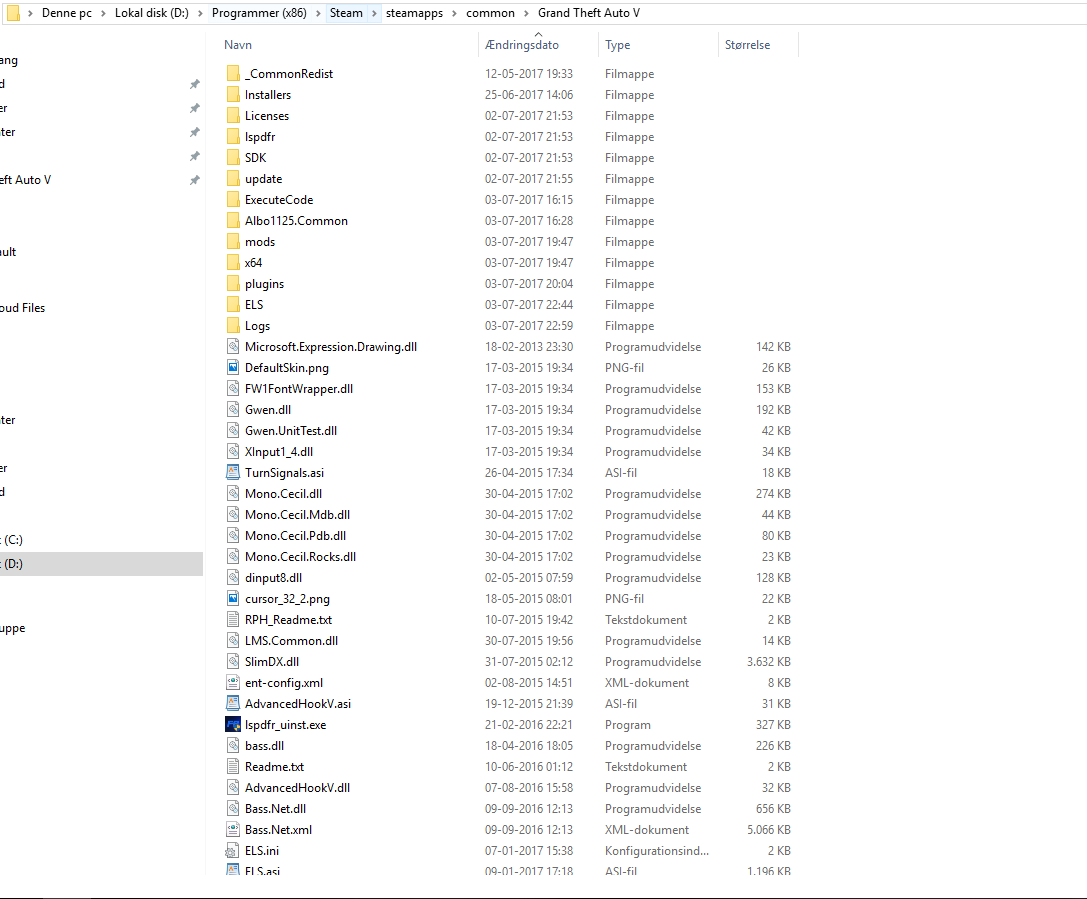Select the lspdfr folder icon
1087x899 pixels.
[x=234, y=137]
